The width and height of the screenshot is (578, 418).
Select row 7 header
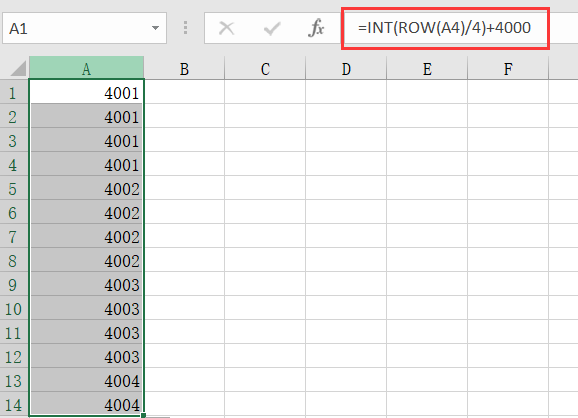pos(14,236)
